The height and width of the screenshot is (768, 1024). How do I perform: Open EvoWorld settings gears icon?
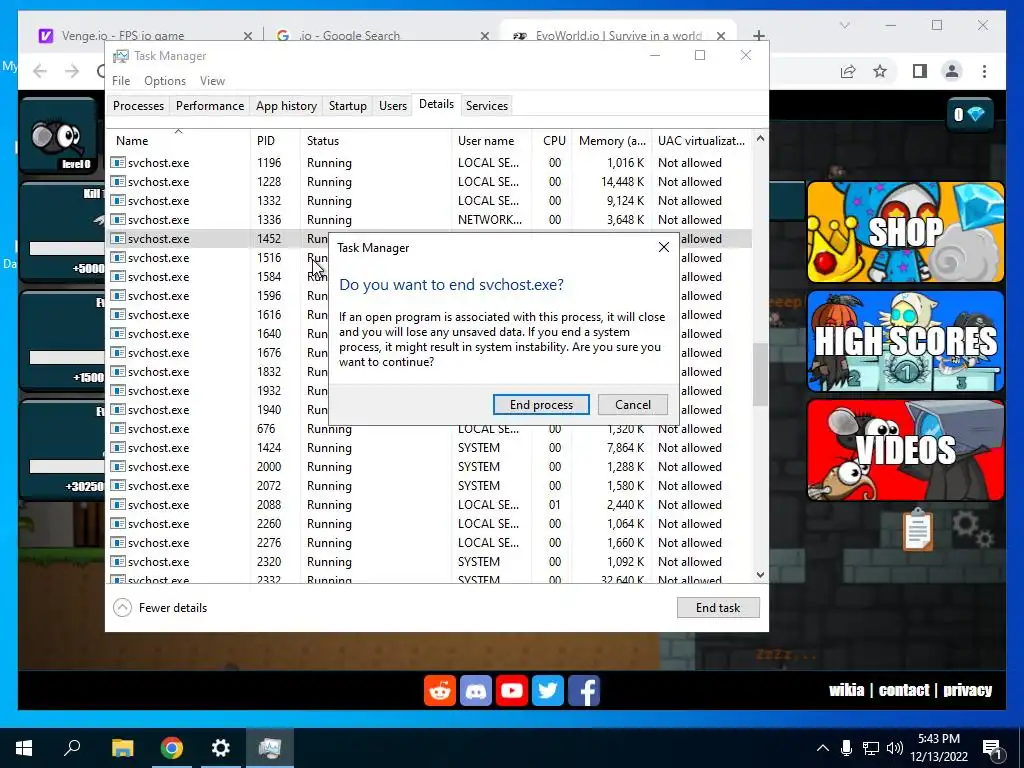pos(972,529)
